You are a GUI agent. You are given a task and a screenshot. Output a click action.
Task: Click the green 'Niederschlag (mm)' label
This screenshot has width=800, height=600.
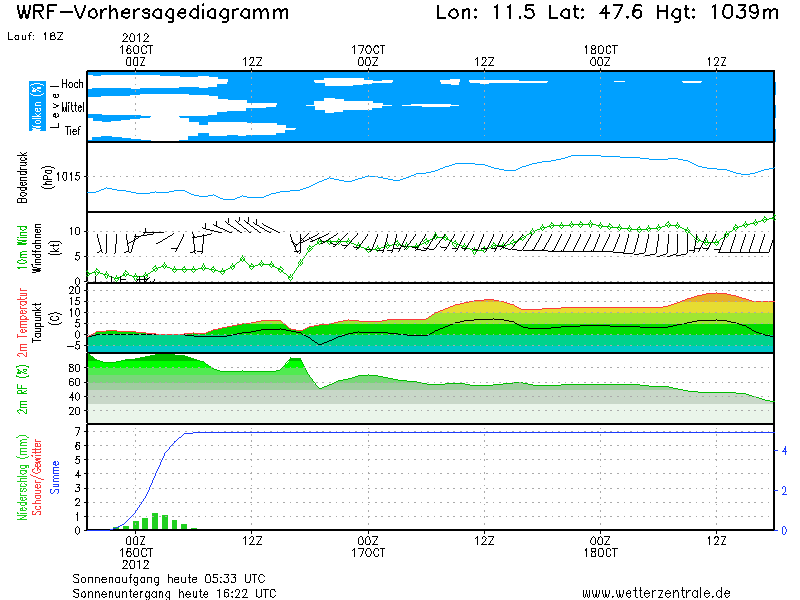pyautogui.click(x=22, y=478)
